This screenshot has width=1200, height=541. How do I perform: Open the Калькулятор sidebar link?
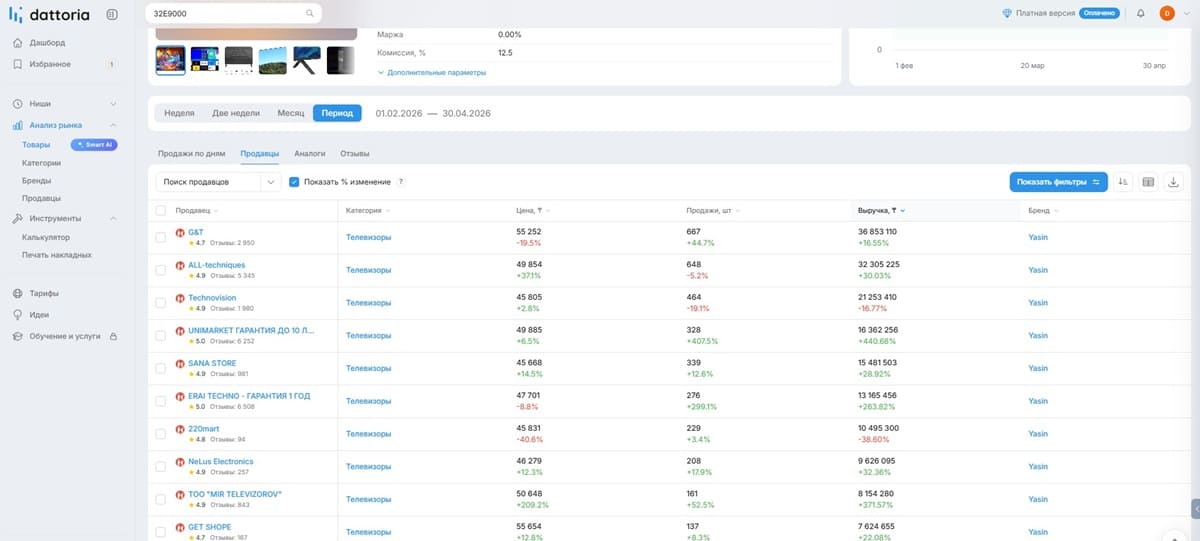point(46,237)
